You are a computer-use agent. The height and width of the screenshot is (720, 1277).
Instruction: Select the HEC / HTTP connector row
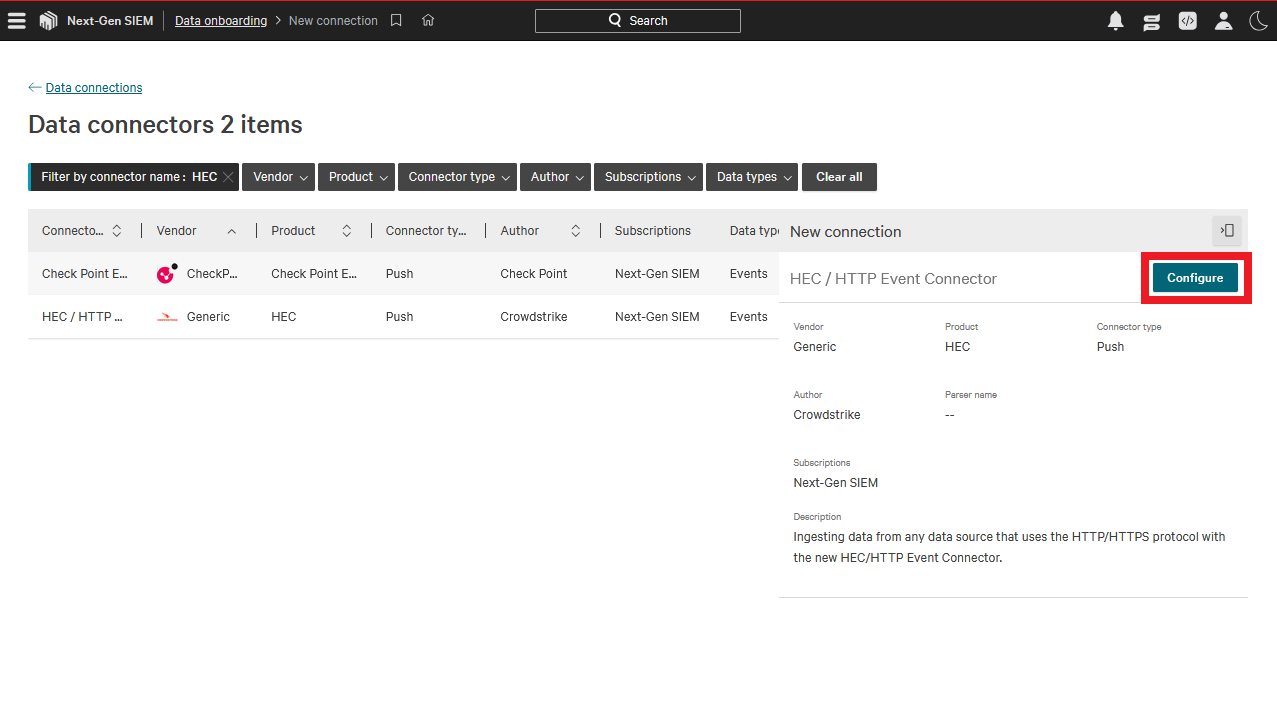tap(403, 317)
